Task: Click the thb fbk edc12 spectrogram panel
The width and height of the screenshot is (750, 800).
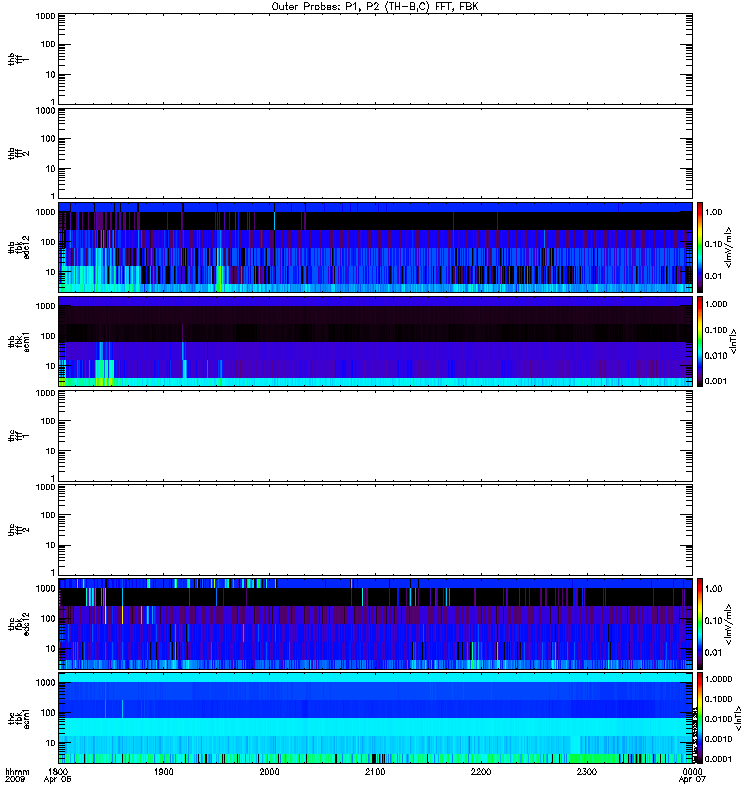Action: pos(375,247)
